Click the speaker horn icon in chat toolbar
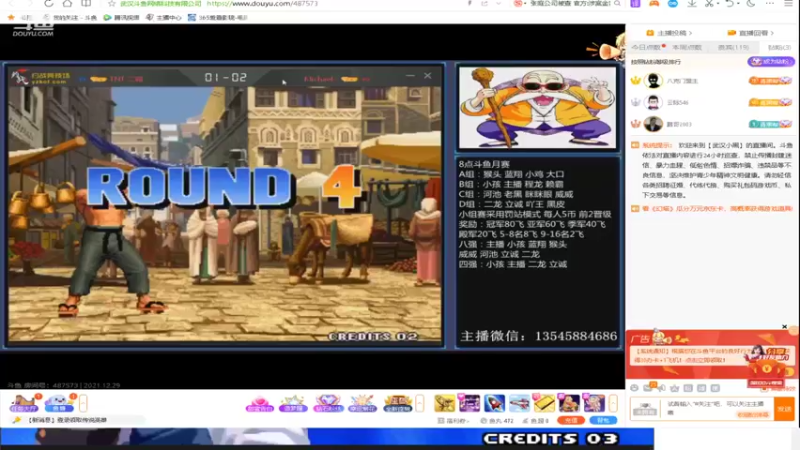Image resolution: width=800 pixels, height=450 pixels. (x=661, y=388)
